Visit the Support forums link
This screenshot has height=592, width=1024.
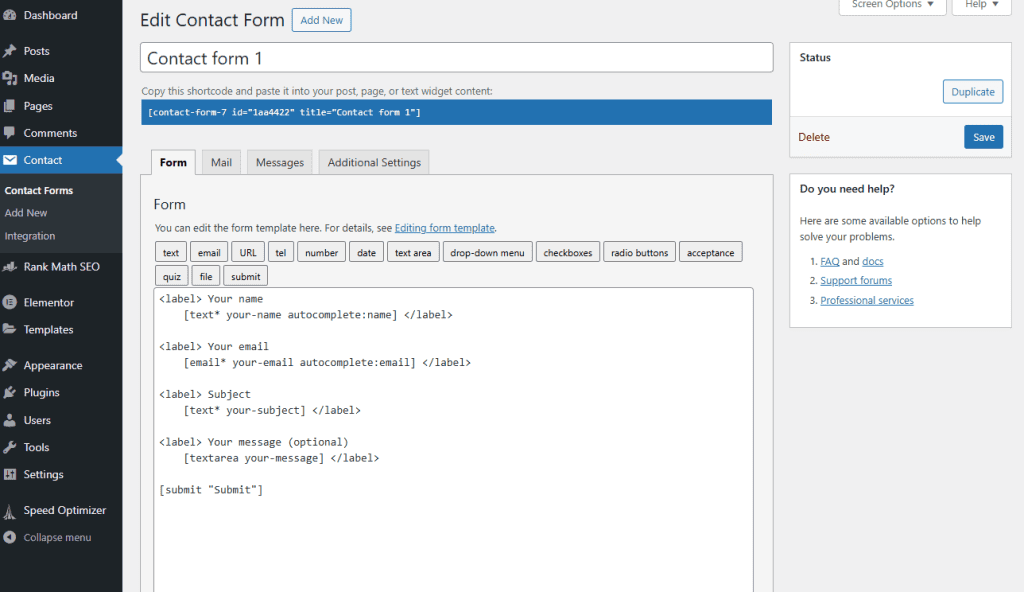pyautogui.click(x=856, y=280)
